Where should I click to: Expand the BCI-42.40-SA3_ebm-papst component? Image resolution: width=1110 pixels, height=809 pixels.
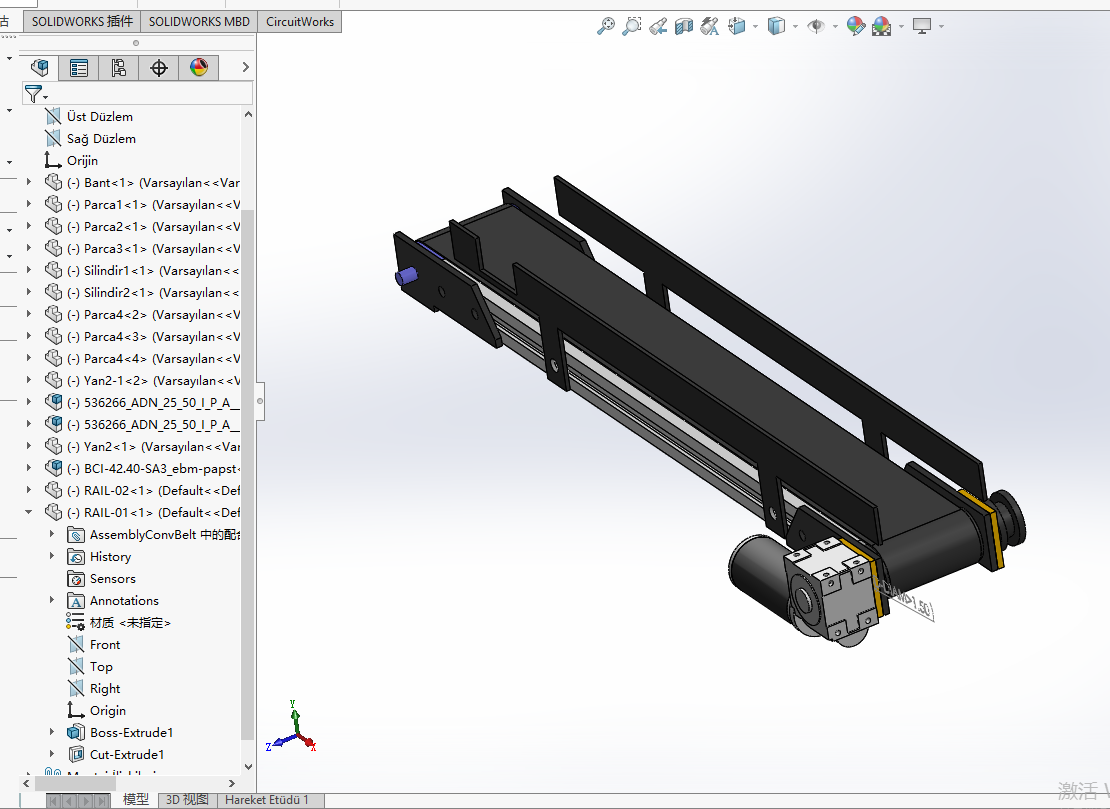point(28,468)
